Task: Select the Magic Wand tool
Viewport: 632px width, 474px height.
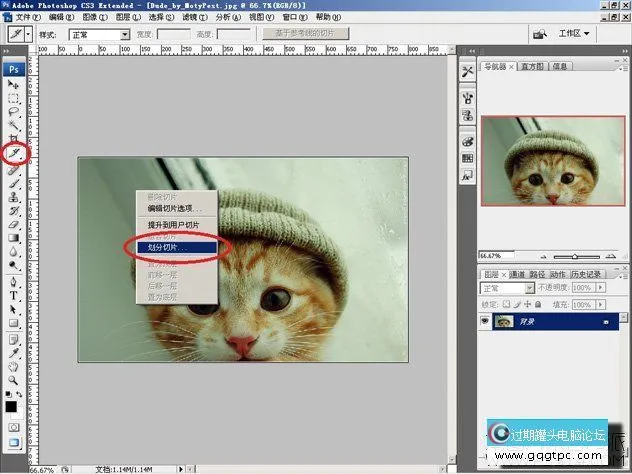Action: (14, 126)
